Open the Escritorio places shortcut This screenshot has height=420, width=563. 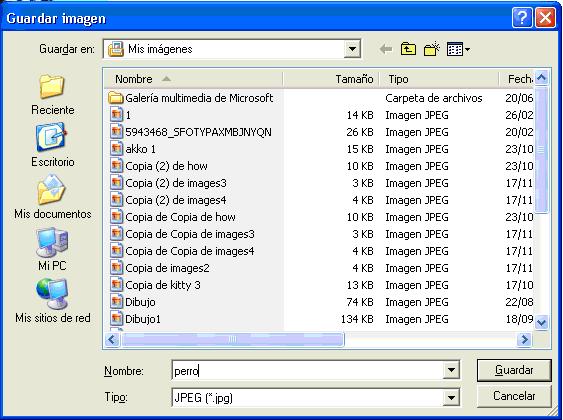[x=52, y=146]
